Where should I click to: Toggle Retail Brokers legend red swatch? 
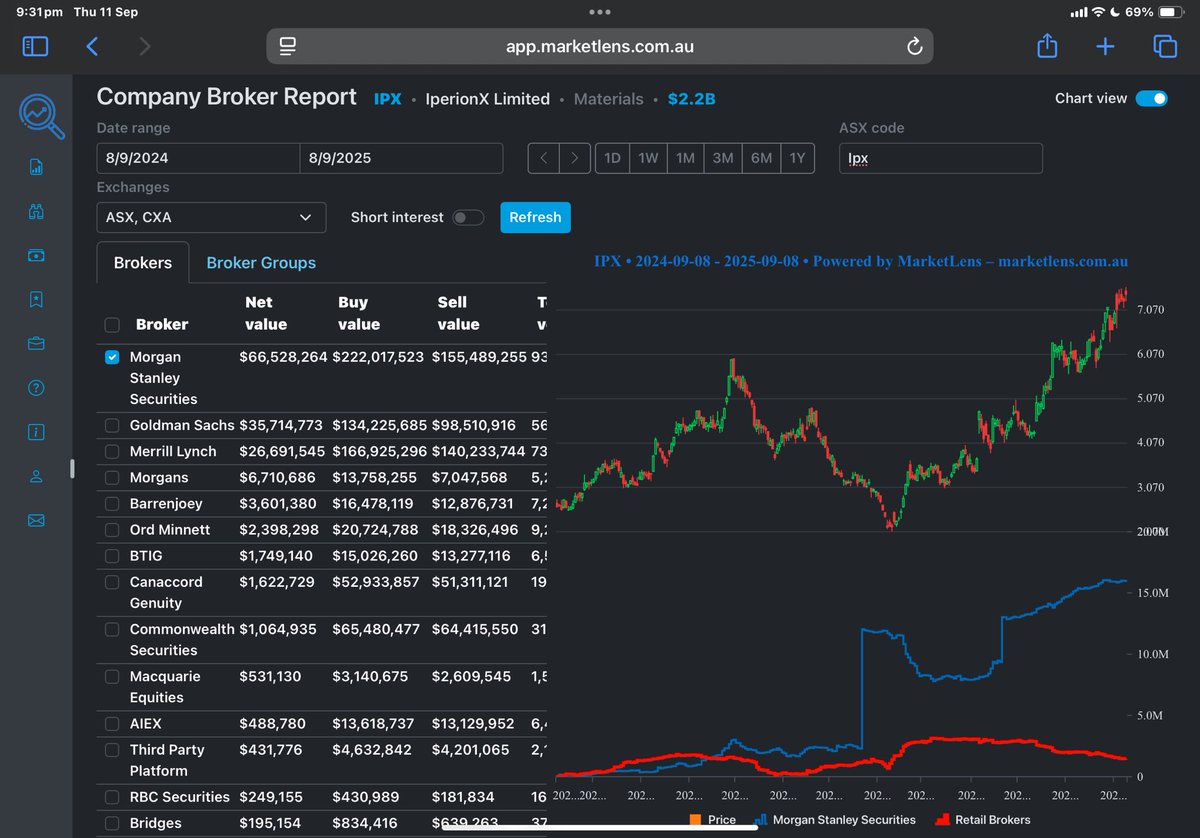click(x=941, y=820)
